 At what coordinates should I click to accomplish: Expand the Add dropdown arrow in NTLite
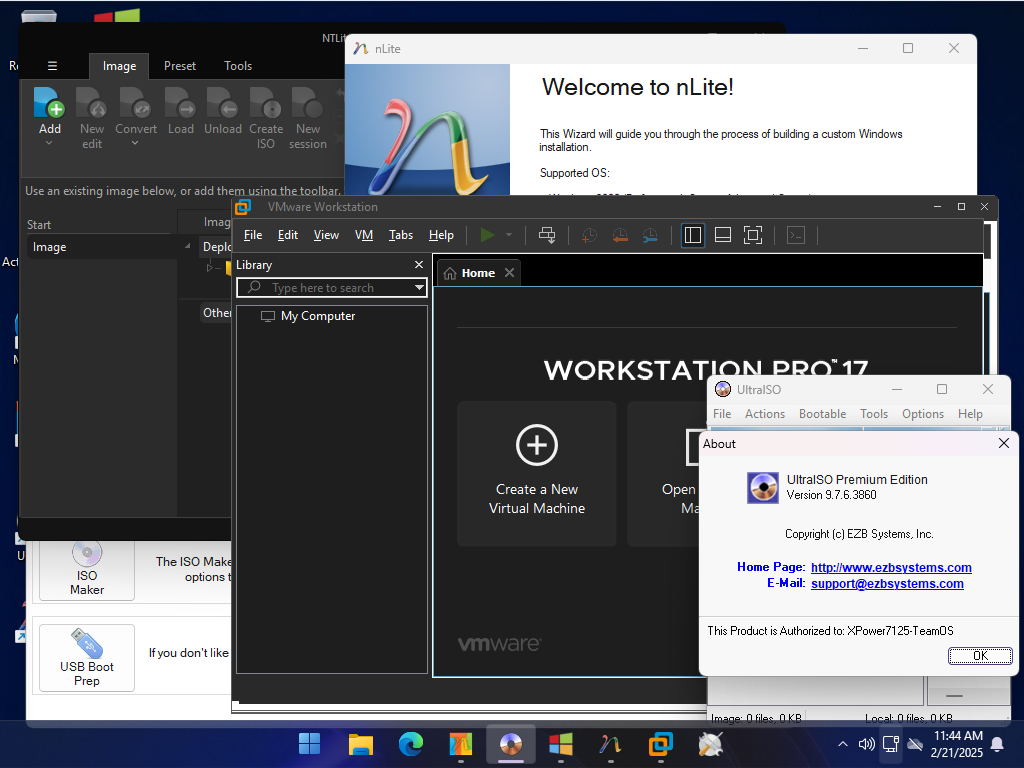point(49,143)
